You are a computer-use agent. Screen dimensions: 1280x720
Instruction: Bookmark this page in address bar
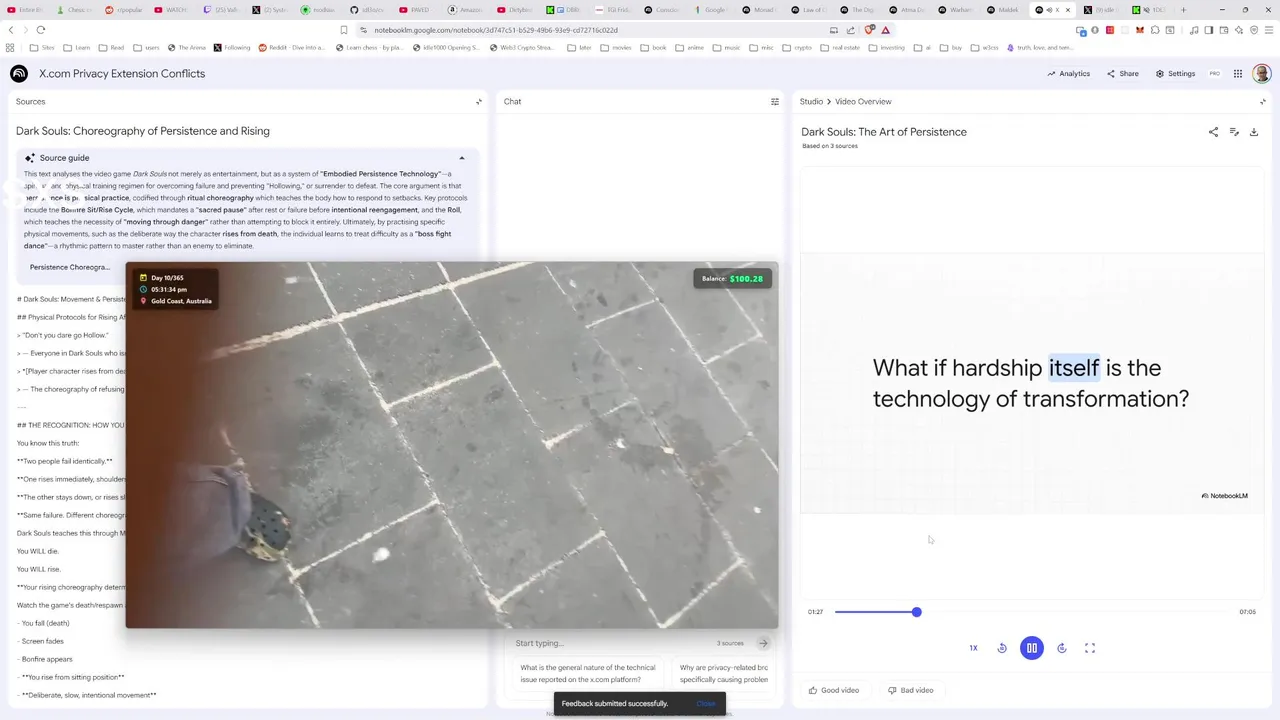343,30
